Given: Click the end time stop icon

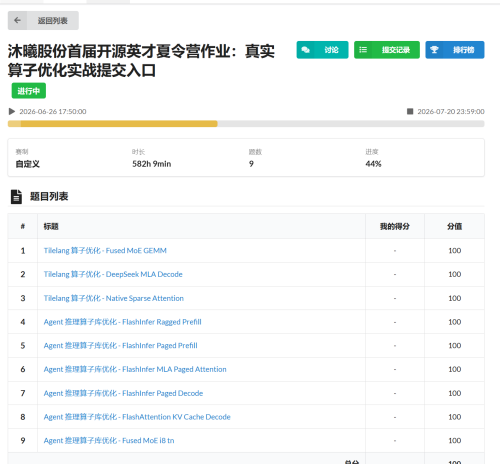Looking at the screenshot, I should tap(410, 111).
